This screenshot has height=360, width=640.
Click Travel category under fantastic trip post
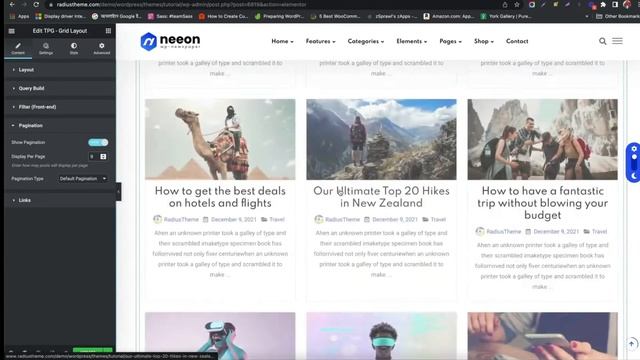pyautogui.click(x=599, y=231)
